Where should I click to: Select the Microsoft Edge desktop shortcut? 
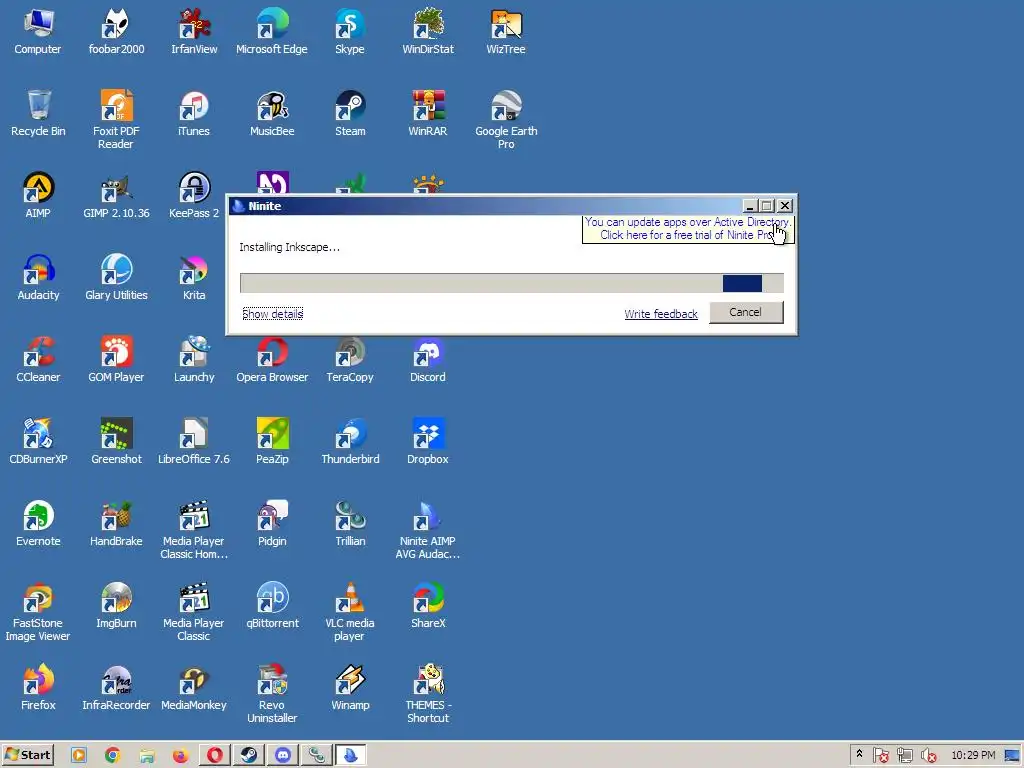tap(272, 31)
